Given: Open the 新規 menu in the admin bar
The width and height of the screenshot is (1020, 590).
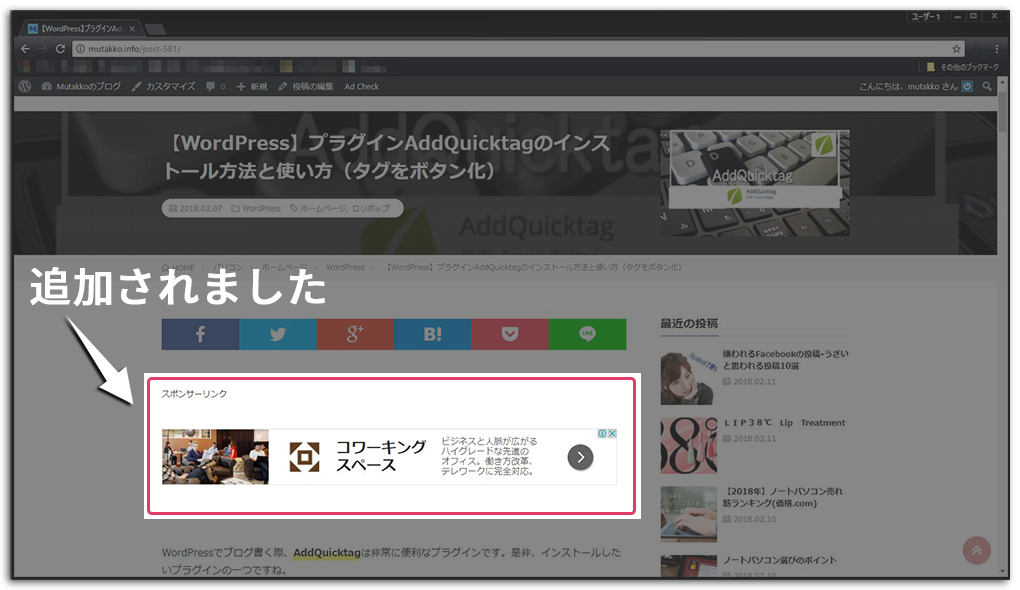Looking at the screenshot, I should [x=252, y=86].
